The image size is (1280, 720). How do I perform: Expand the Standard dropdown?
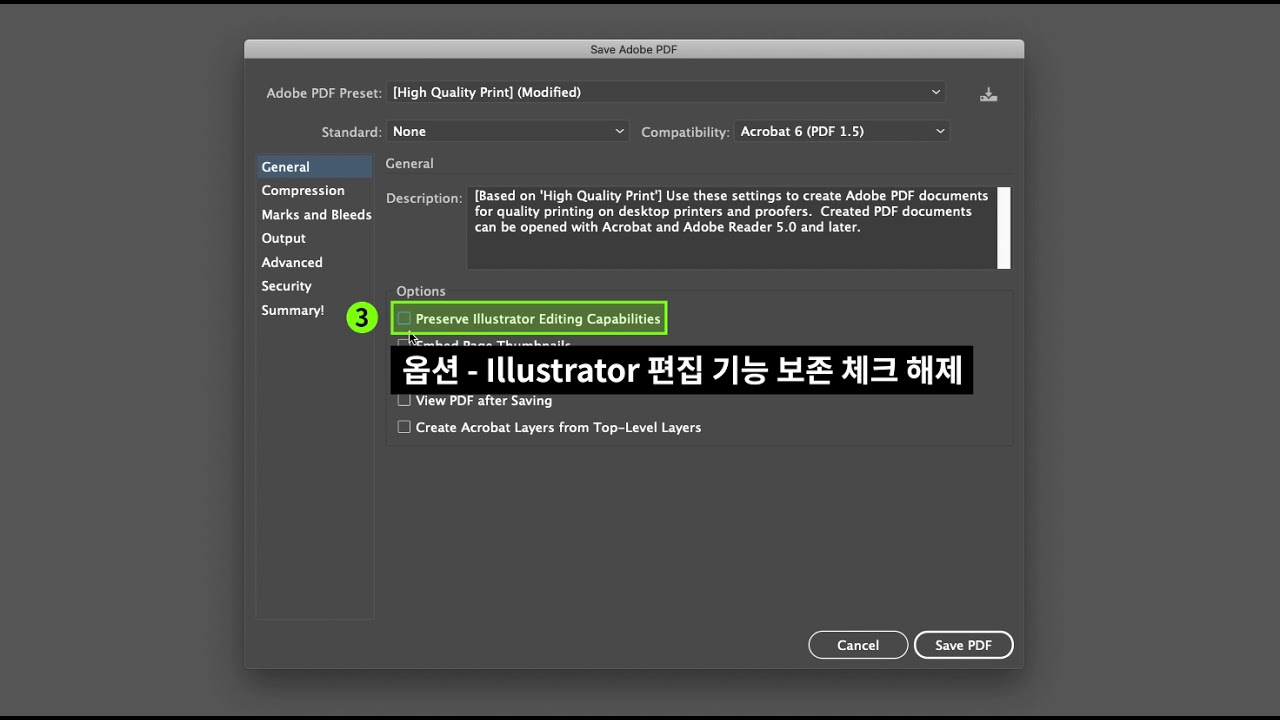click(x=508, y=131)
